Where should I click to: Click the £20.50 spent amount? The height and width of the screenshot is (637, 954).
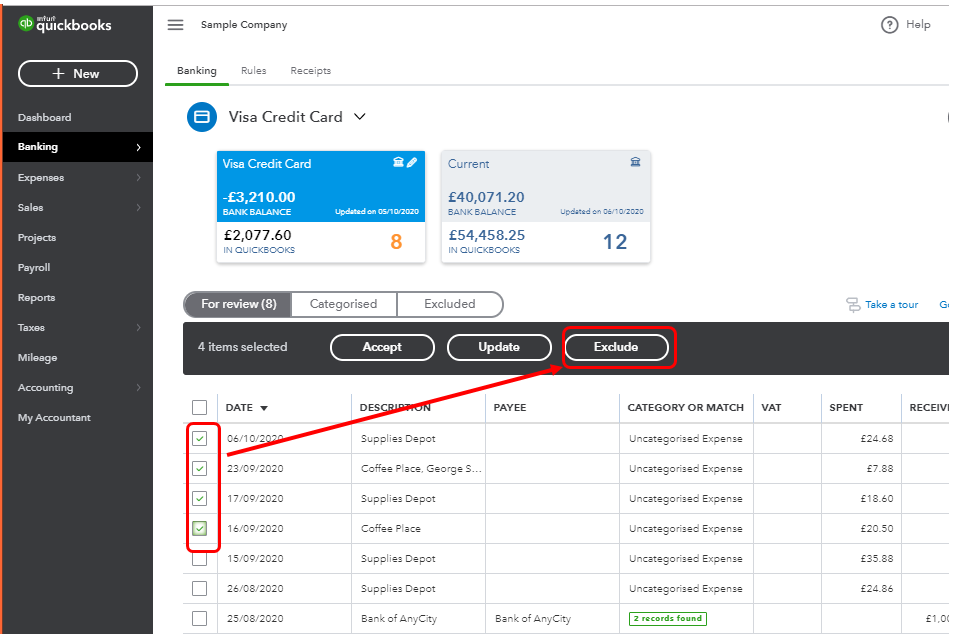click(877, 529)
